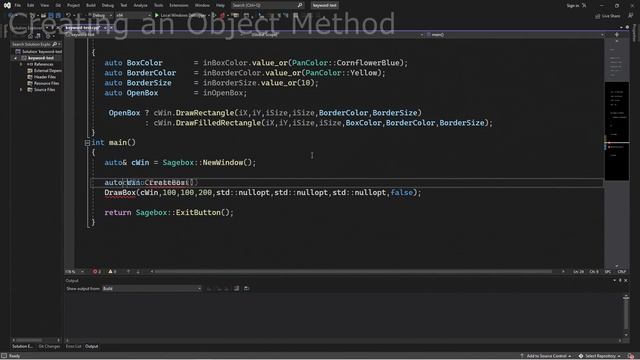
Task: Open the View menu
Action: [44, 5]
